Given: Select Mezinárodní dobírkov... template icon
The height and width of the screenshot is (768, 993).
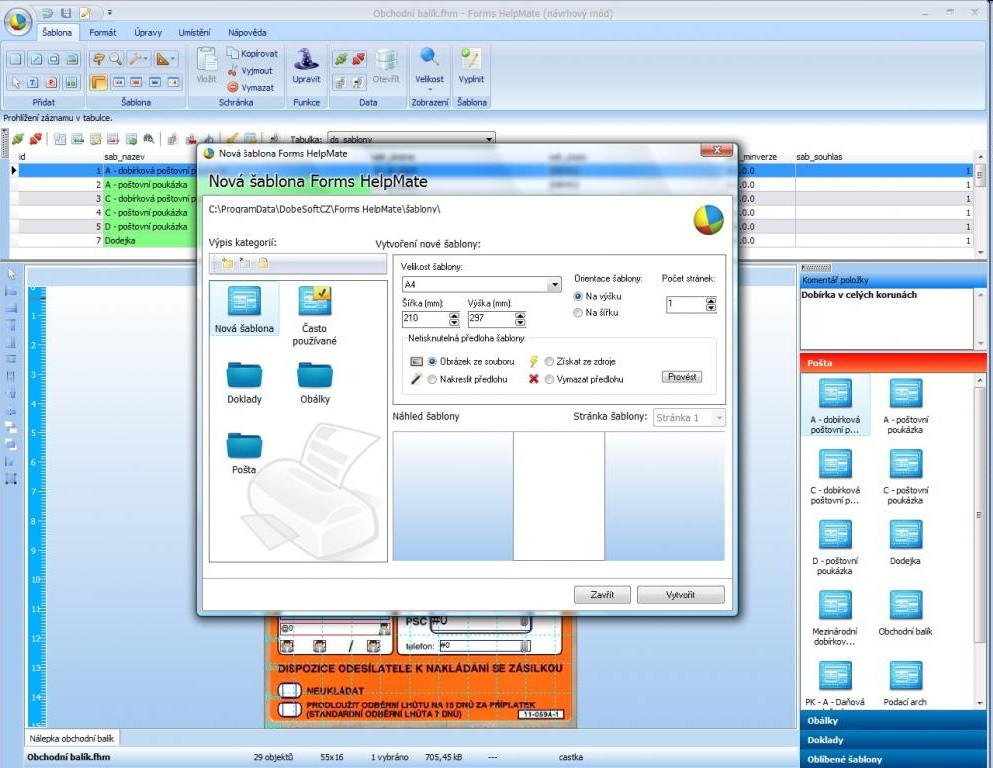Looking at the screenshot, I should [x=835, y=605].
